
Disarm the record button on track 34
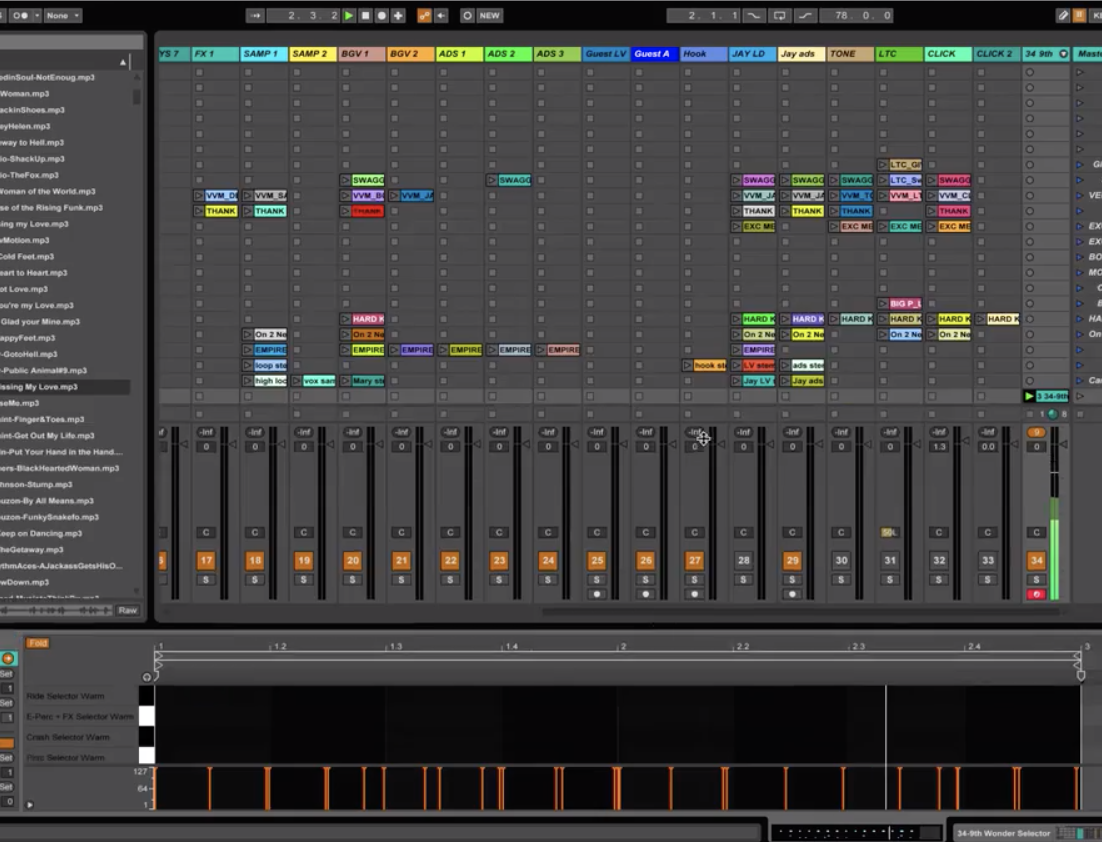1036,595
